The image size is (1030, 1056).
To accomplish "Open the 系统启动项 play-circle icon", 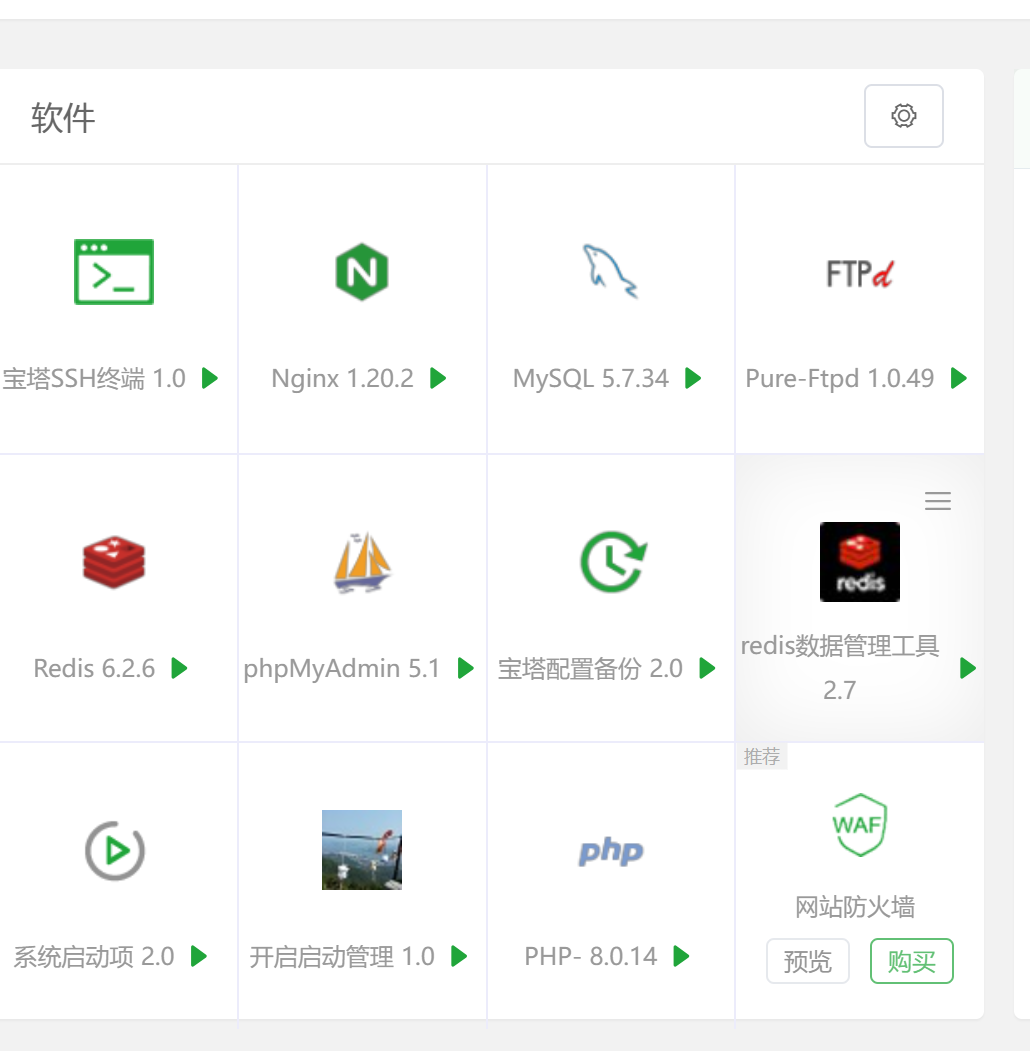I will [115, 851].
